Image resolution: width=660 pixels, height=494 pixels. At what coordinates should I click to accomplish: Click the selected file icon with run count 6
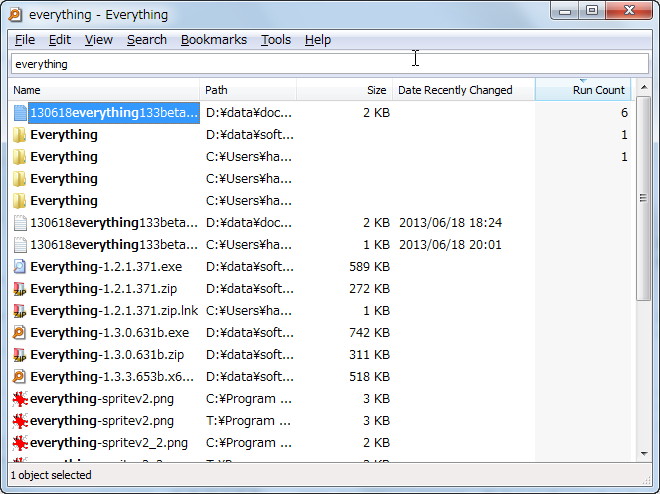point(20,113)
